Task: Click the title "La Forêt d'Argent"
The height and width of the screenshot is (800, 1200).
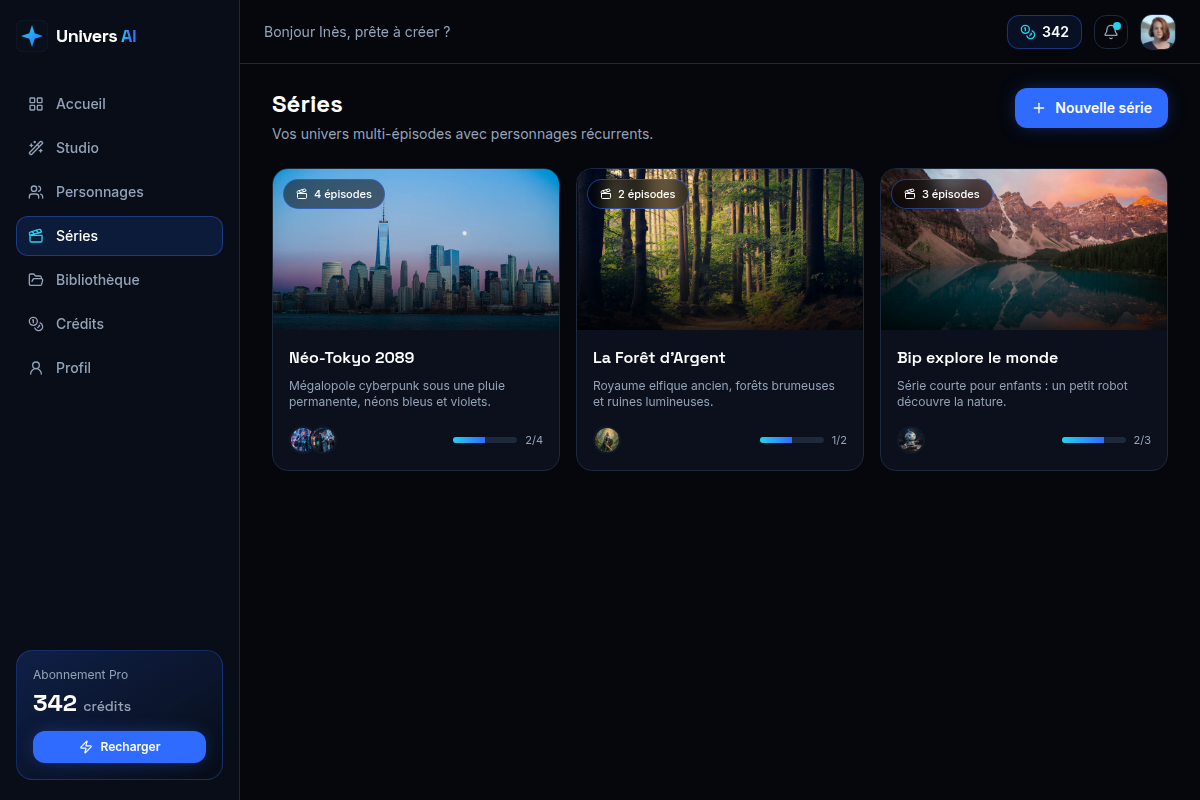Action: tap(659, 358)
